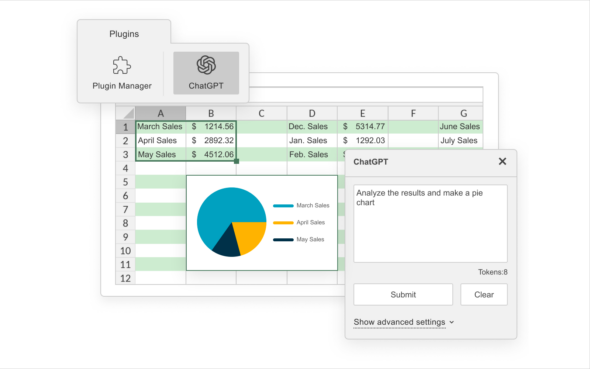
Task: Select row 12 header
Action: [125, 278]
